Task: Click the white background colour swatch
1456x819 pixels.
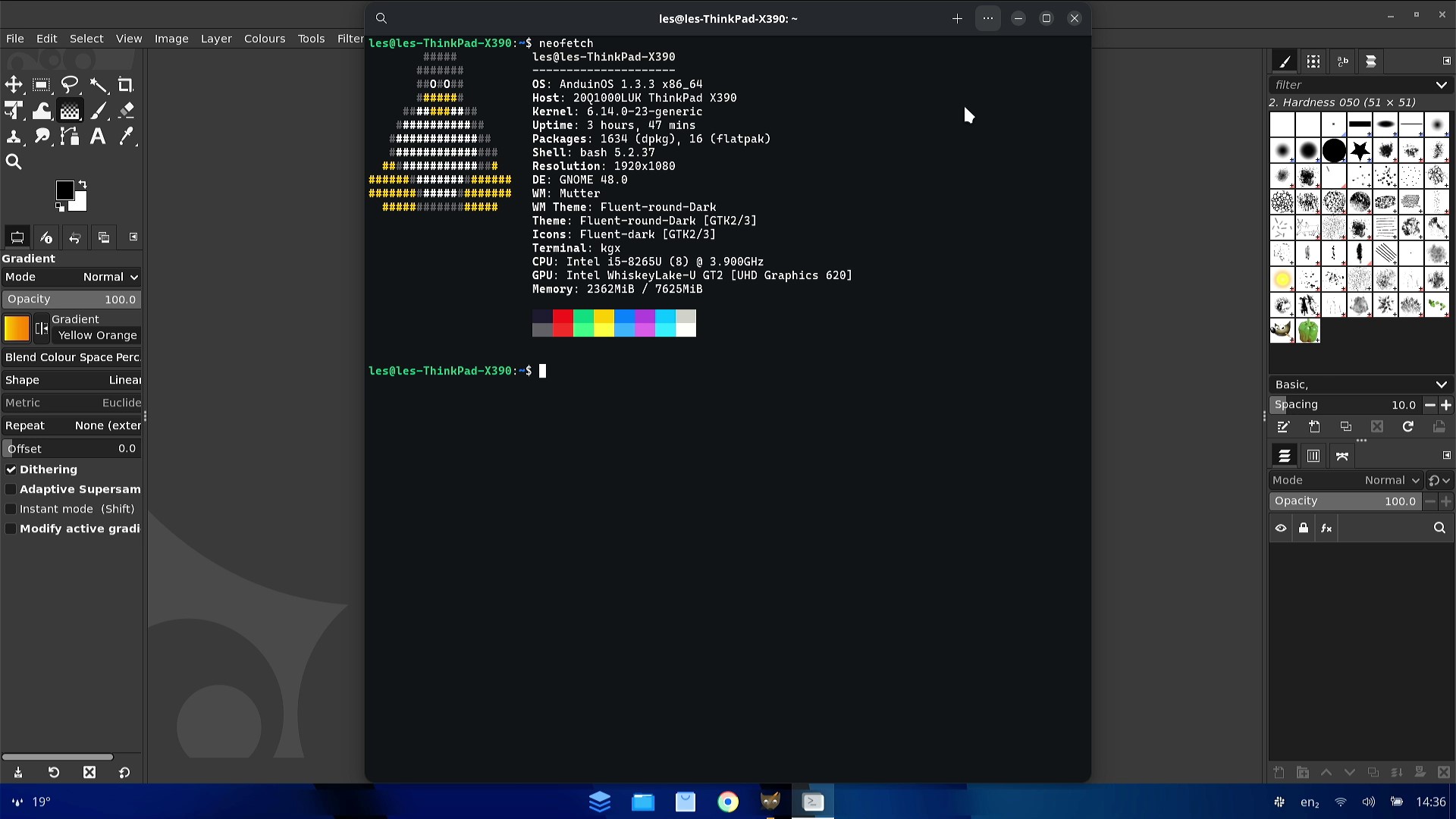Action: click(80, 203)
